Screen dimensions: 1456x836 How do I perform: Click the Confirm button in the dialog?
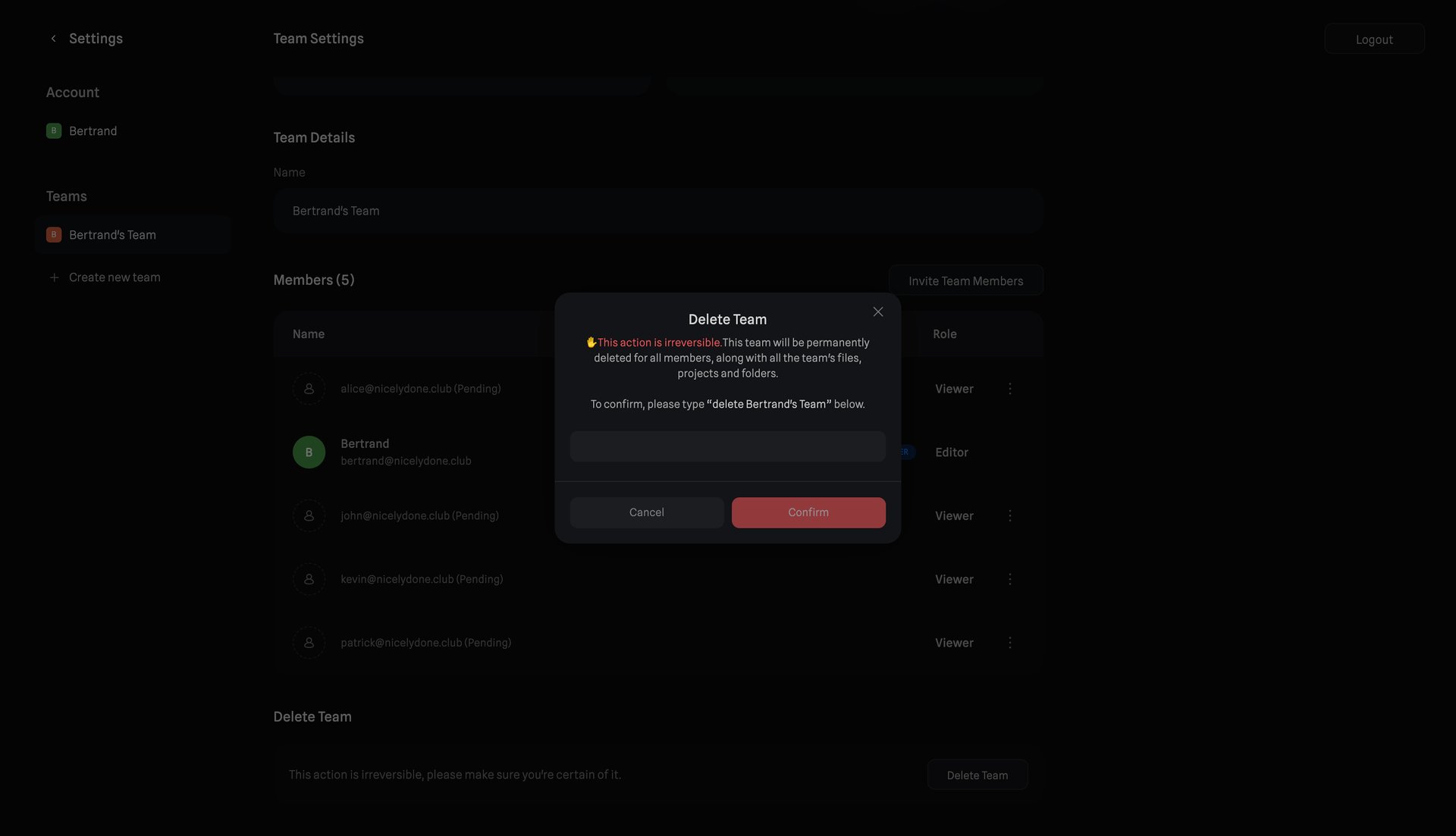coord(808,512)
